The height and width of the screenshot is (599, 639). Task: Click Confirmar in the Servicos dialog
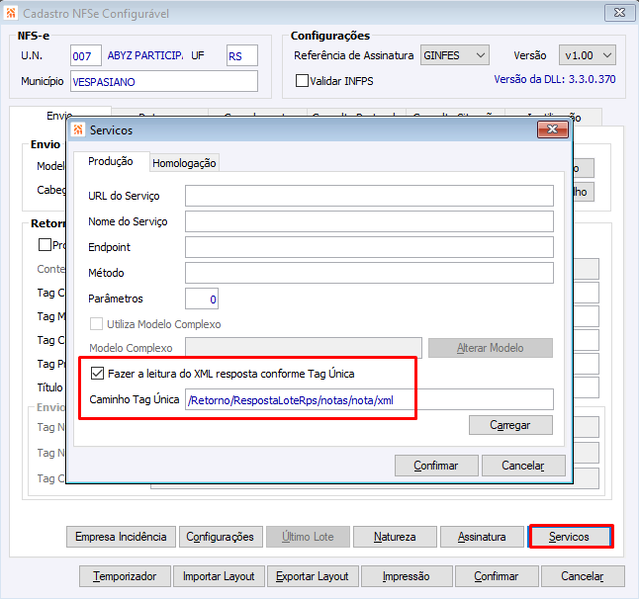436,465
